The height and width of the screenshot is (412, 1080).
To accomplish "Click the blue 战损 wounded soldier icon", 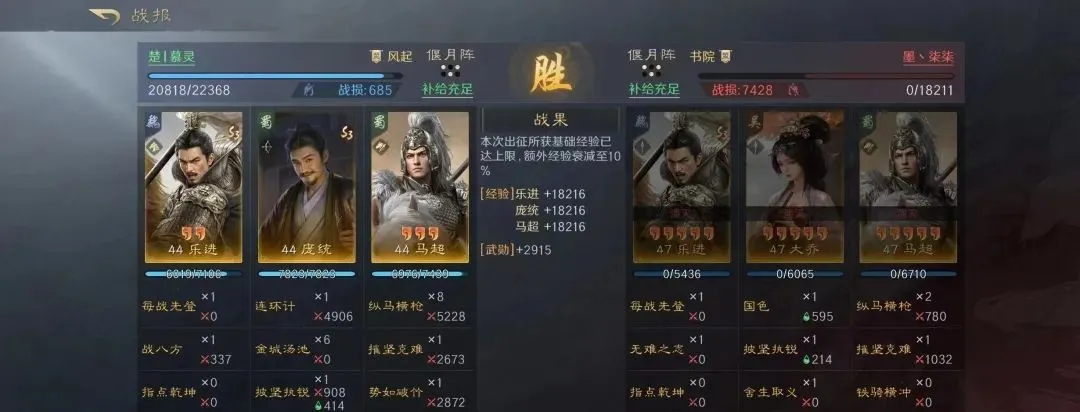I will pyautogui.click(x=308, y=90).
